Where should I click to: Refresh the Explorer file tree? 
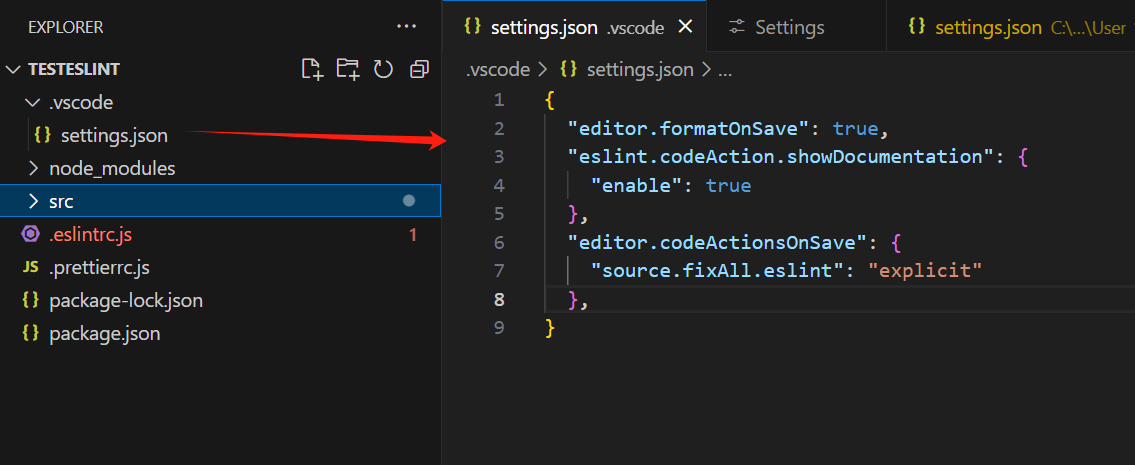(383, 69)
